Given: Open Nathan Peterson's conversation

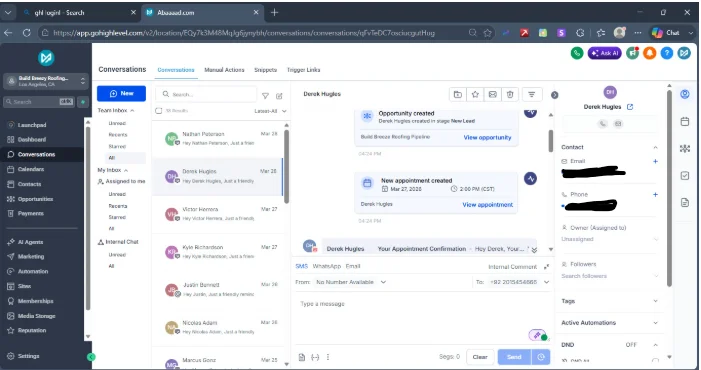Looking at the screenshot, I should [x=218, y=139].
